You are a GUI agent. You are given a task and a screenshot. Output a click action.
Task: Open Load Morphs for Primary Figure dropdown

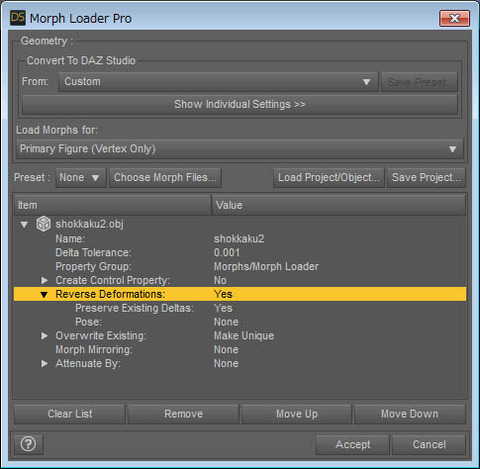point(240,149)
